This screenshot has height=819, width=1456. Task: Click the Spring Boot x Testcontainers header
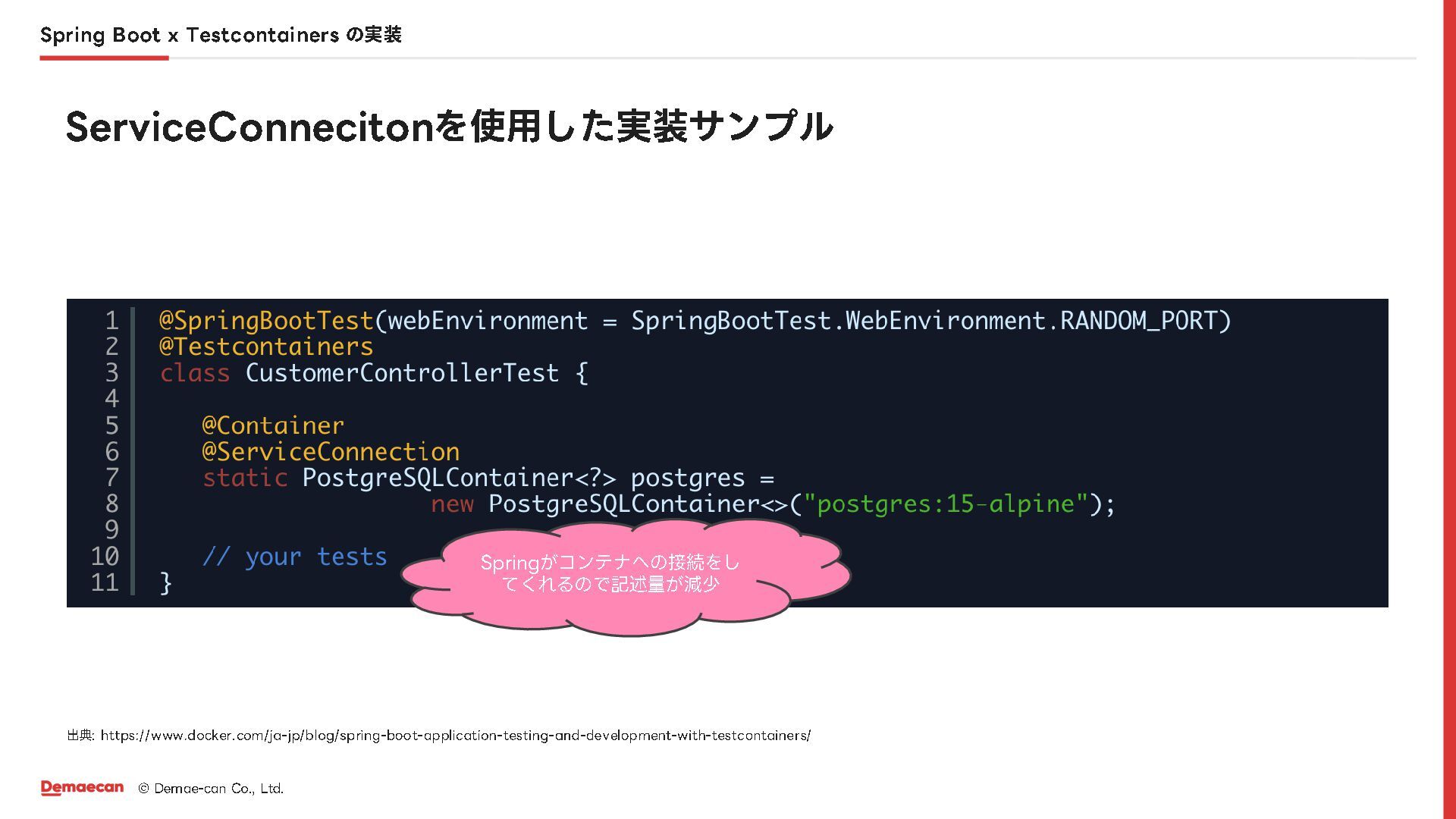coord(221,35)
